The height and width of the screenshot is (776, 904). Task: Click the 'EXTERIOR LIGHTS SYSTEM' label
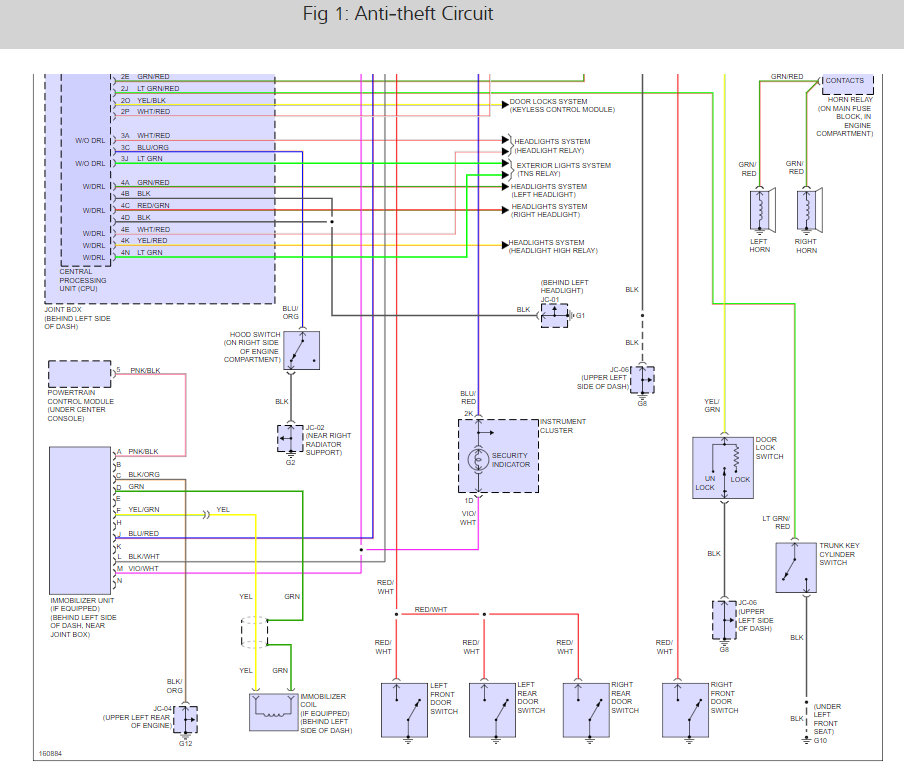click(563, 165)
